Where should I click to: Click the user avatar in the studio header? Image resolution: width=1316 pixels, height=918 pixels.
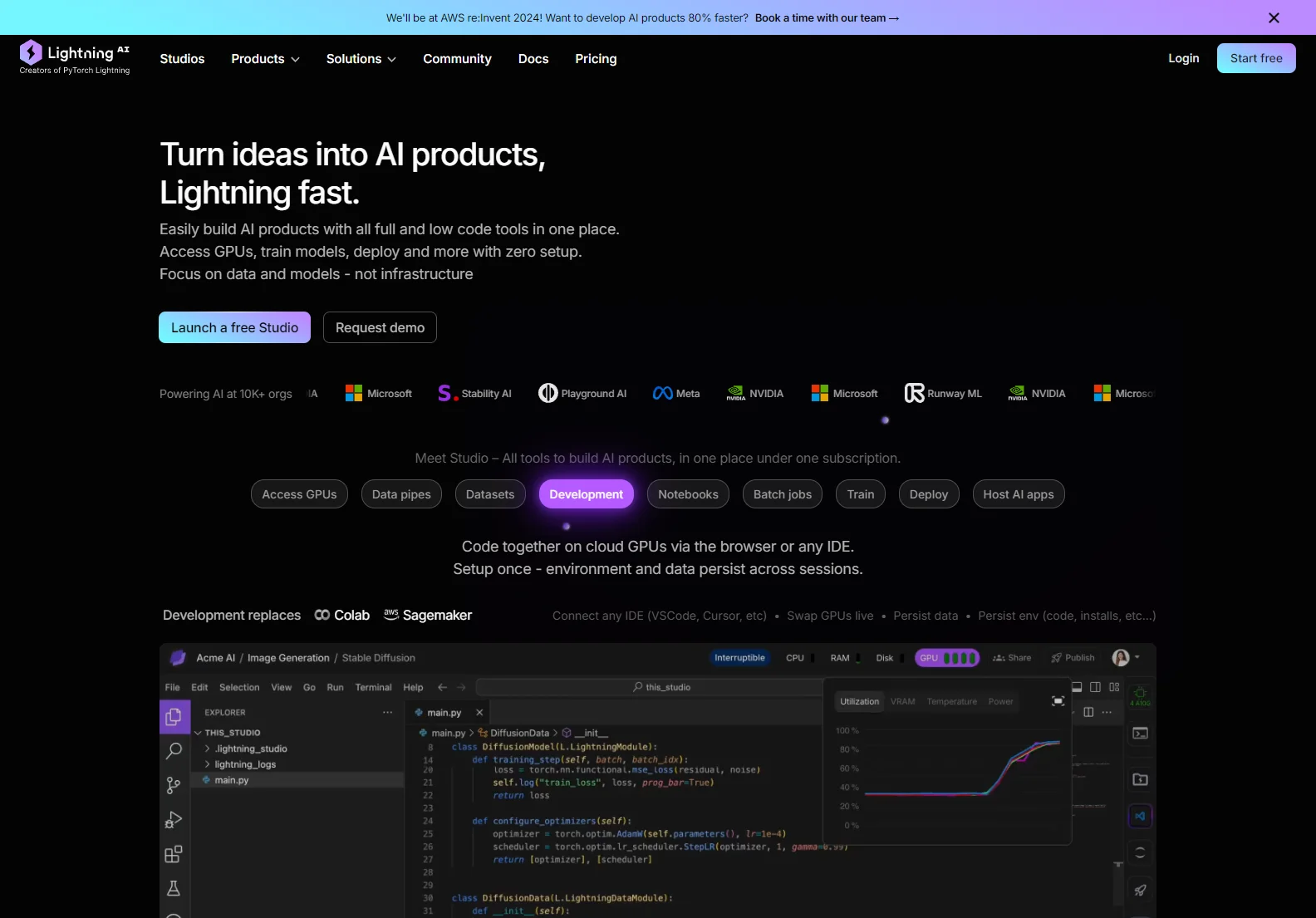click(x=1121, y=658)
